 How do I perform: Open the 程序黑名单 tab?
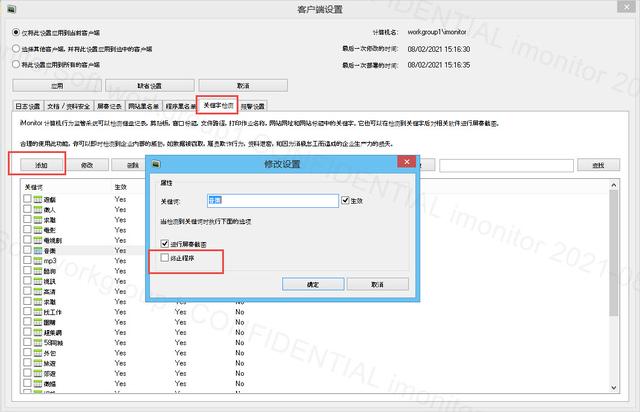pos(180,106)
